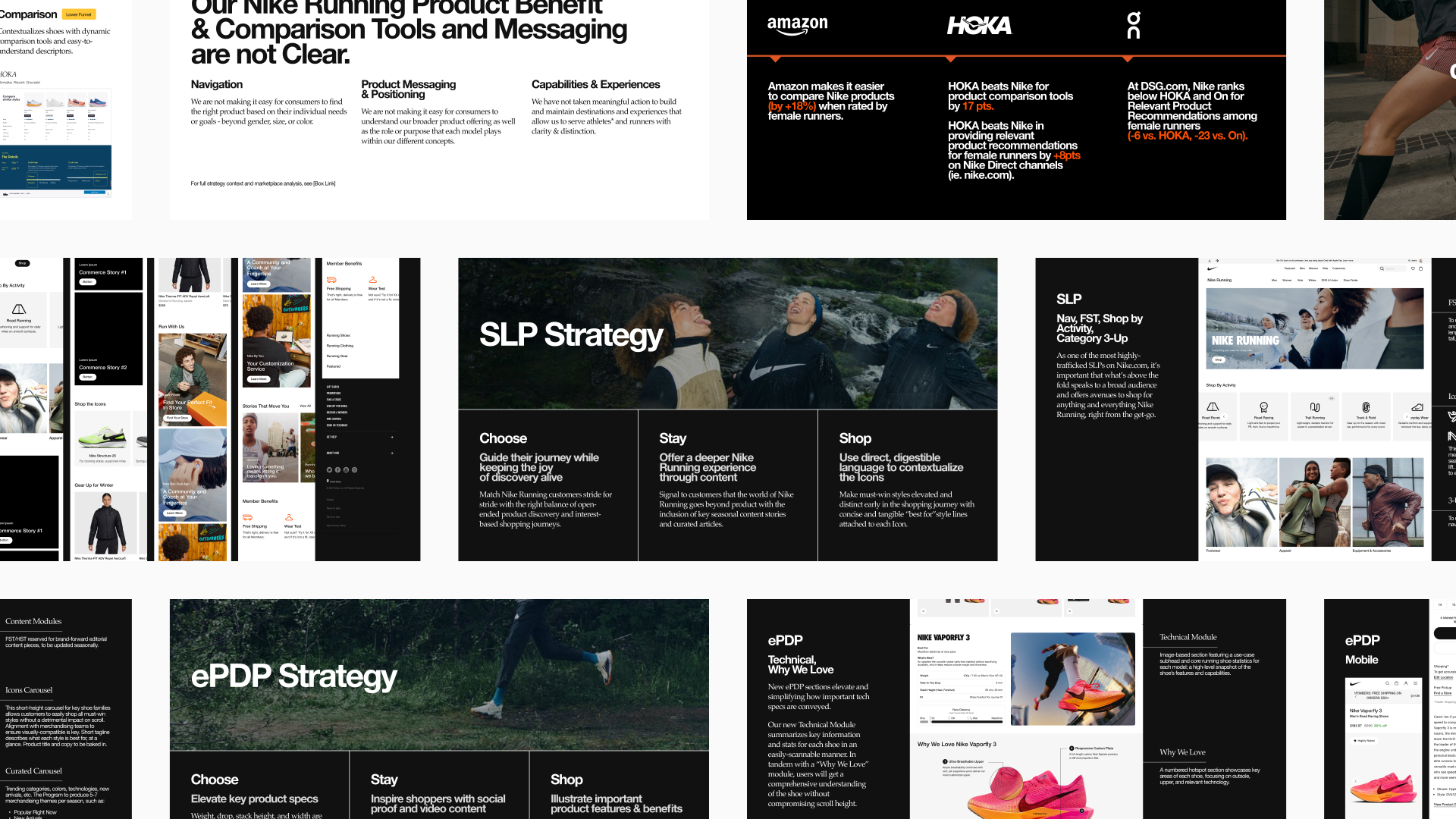Click the search field in SLP desktop mockup
The width and height of the screenshot is (1456, 819).
[x=1392, y=268]
